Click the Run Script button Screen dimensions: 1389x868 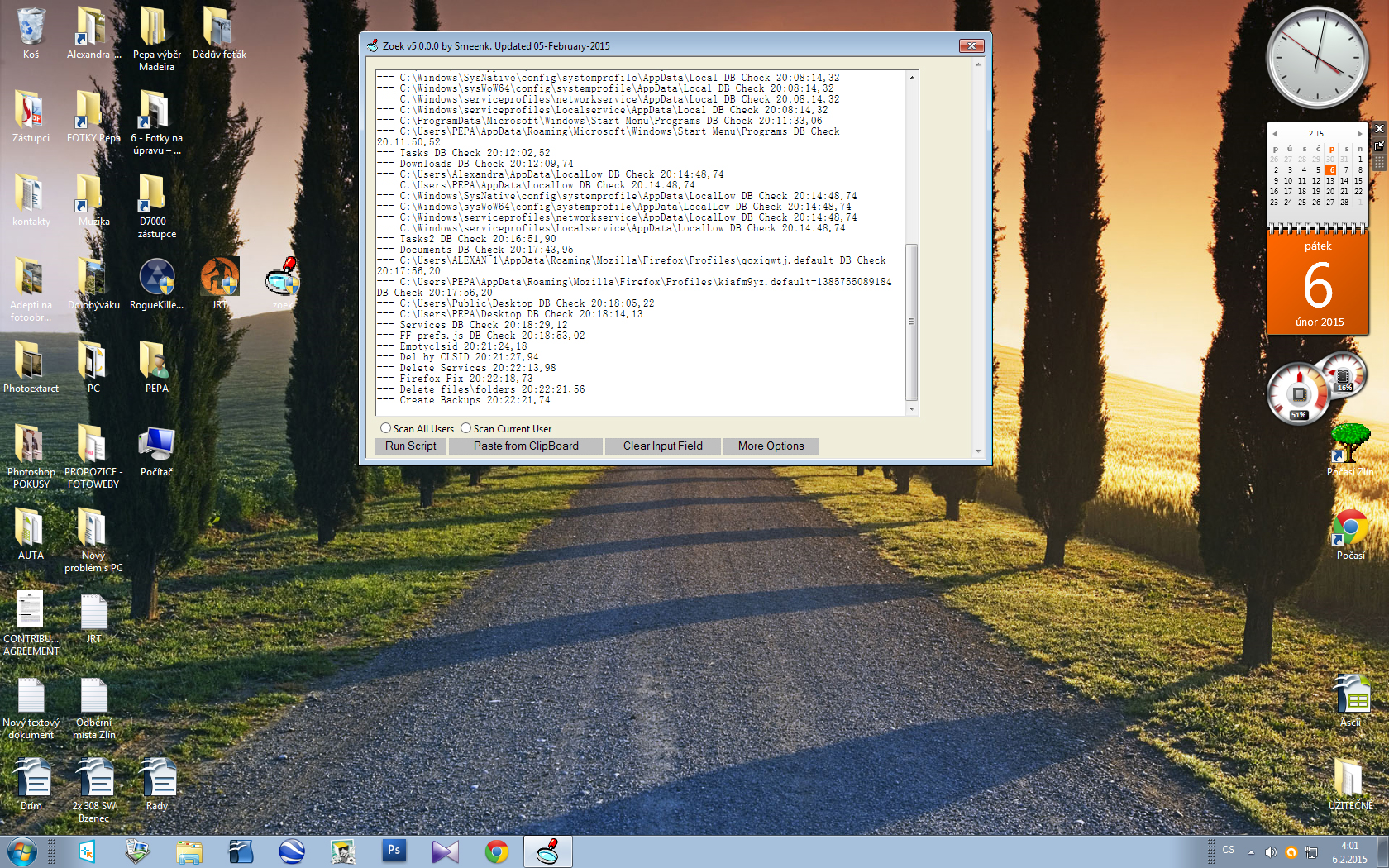pyautogui.click(x=410, y=446)
